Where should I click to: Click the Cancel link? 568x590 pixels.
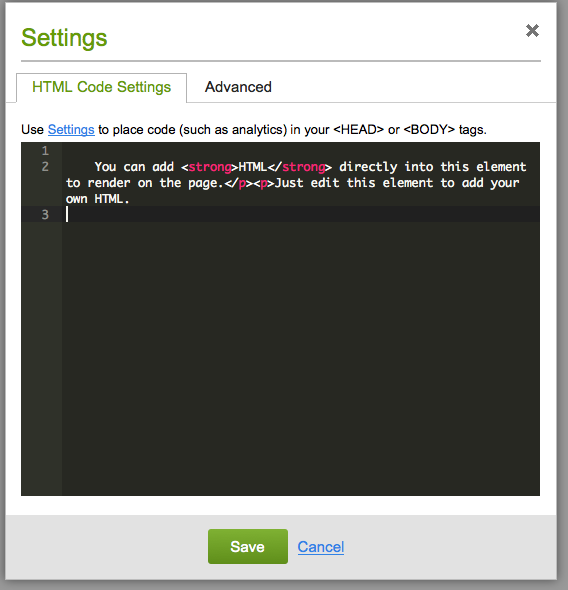(321, 547)
